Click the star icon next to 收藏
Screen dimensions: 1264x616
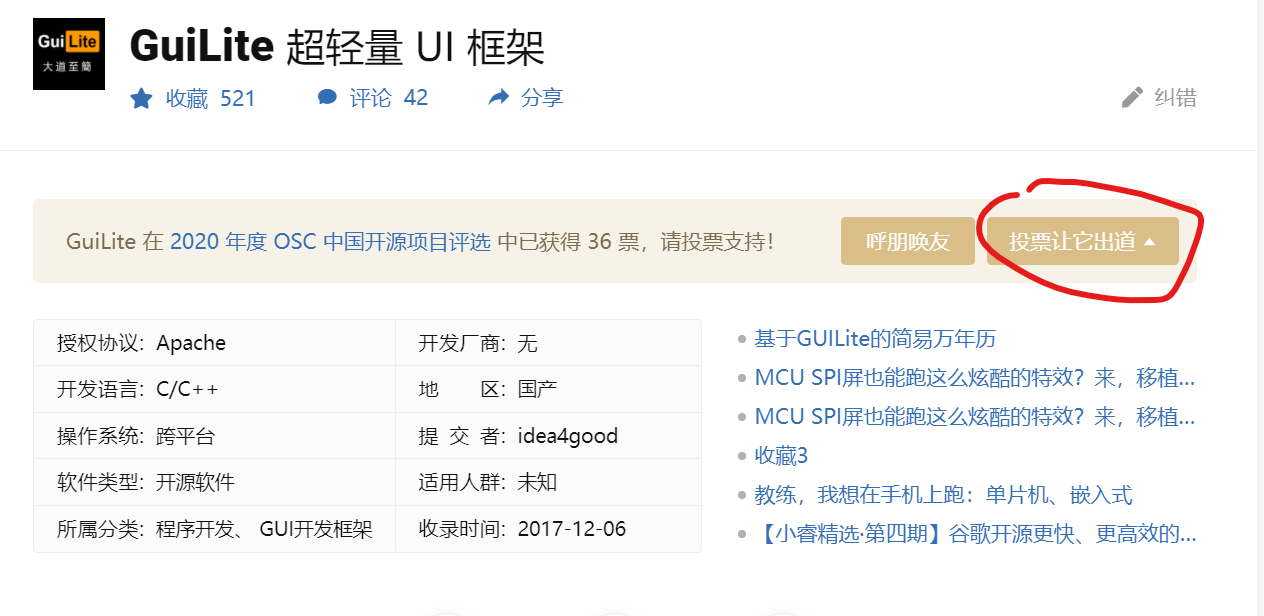click(x=141, y=98)
